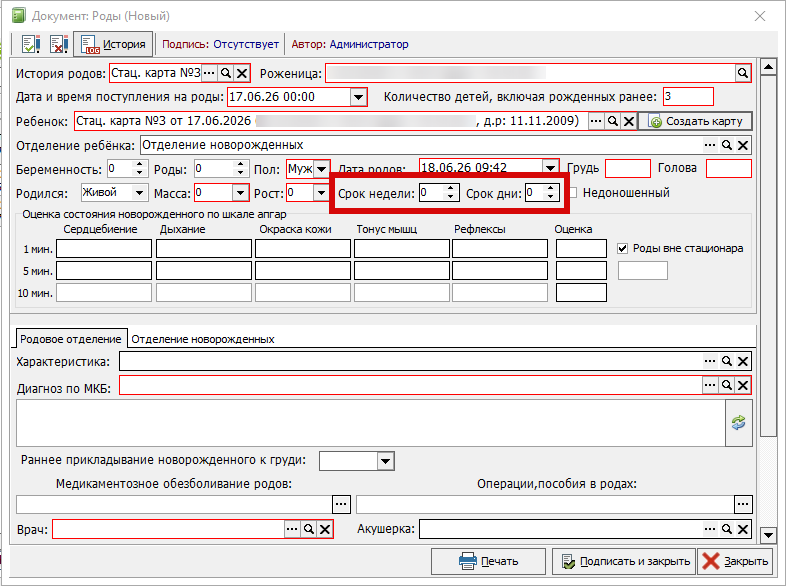Screen dimensions: 786x586
Task: Open the Рост dropdown arrow
Action: 321,192
